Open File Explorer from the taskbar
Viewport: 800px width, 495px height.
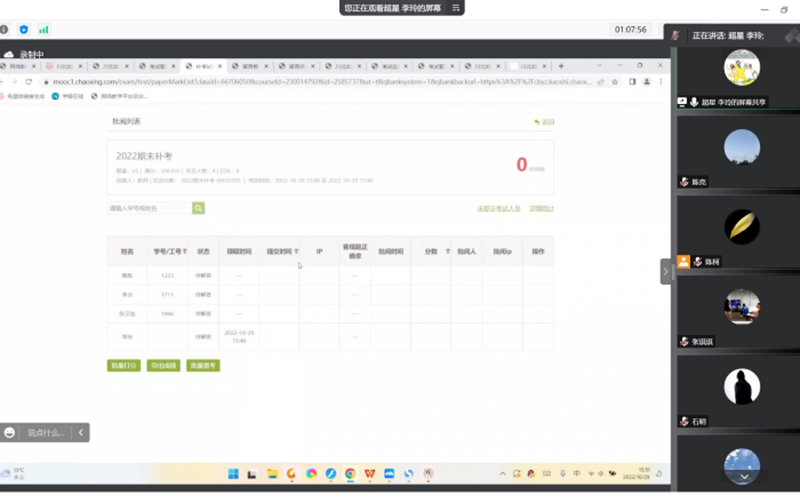(272, 474)
